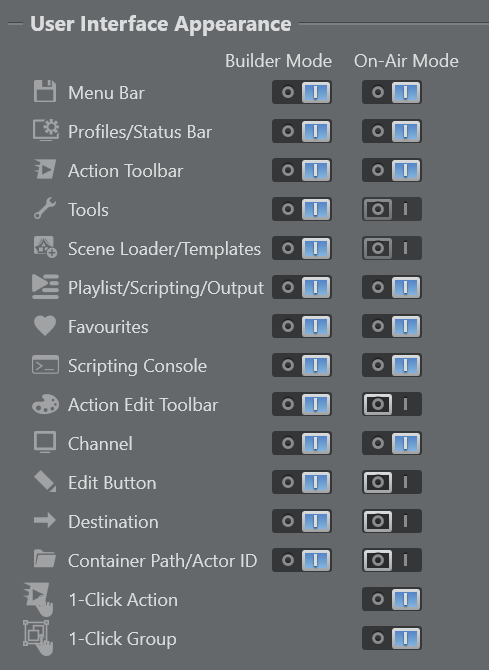Click the Profiles/Status Bar gear monitor icon
This screenshot has height=670, width=489.
46,130
